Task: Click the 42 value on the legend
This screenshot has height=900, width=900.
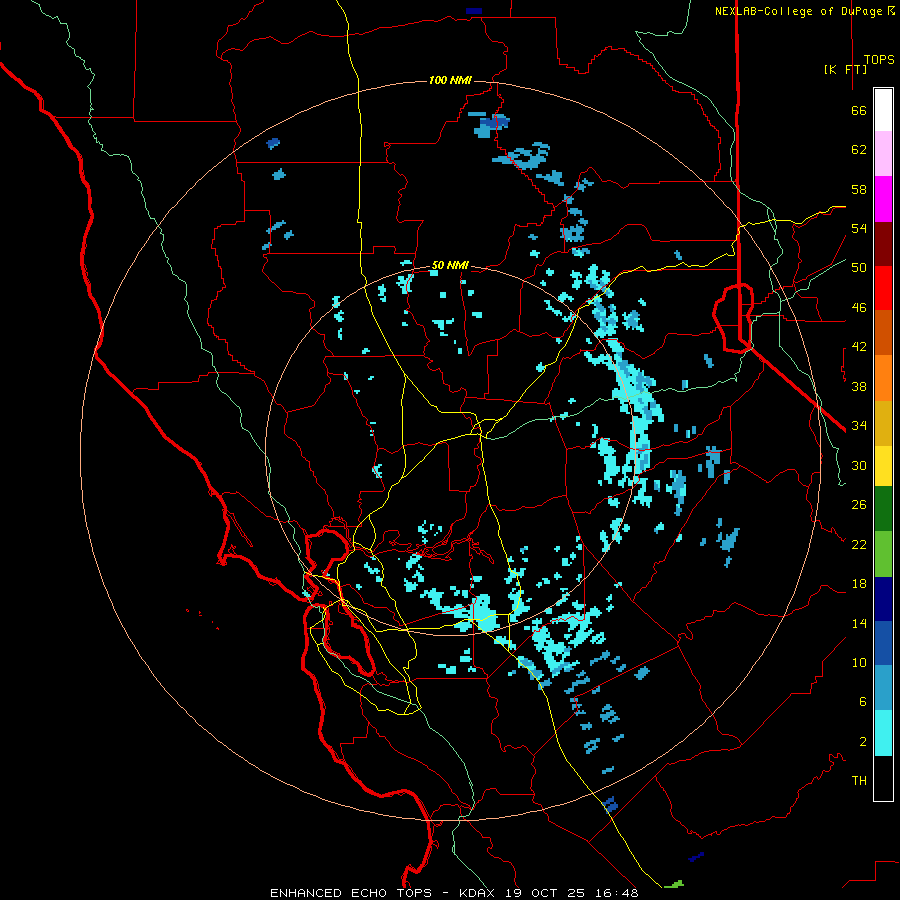Action: point(859,347)
